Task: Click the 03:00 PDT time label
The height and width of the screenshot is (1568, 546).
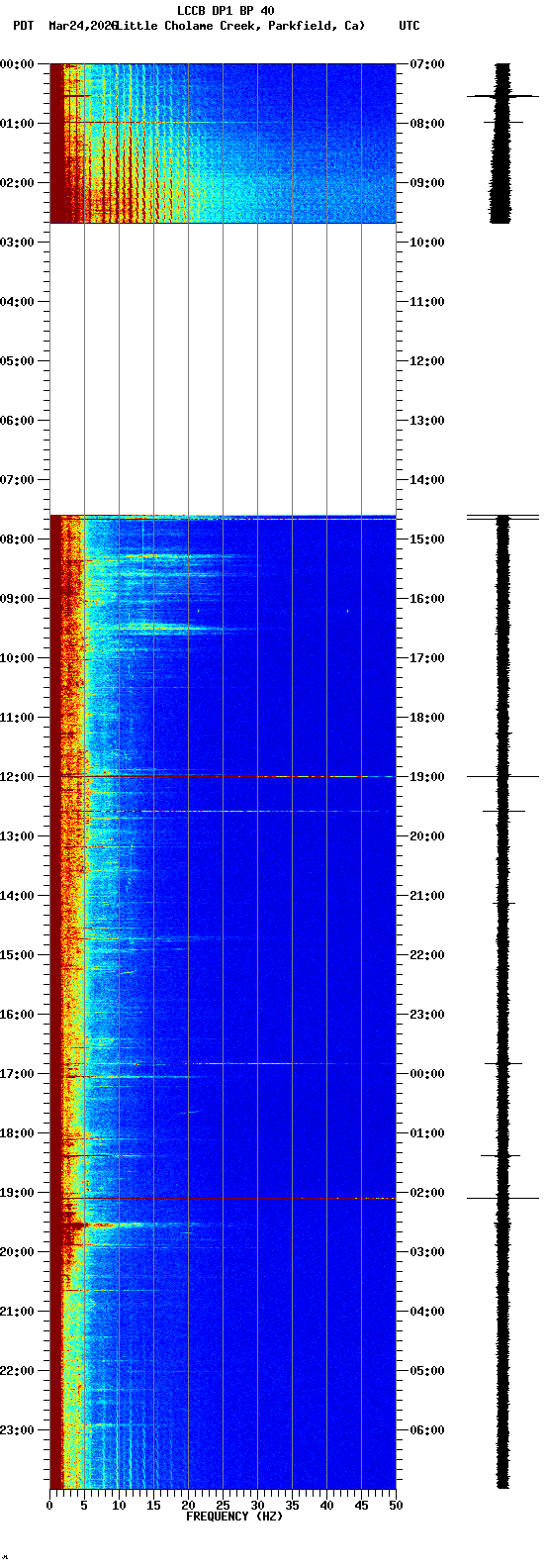Action: click(17, 243)
